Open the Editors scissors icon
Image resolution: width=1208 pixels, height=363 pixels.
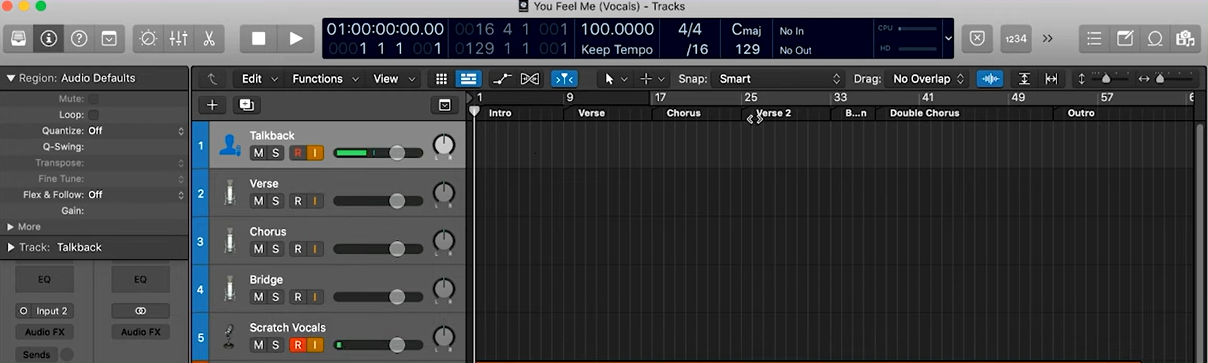tap(209, 38)
